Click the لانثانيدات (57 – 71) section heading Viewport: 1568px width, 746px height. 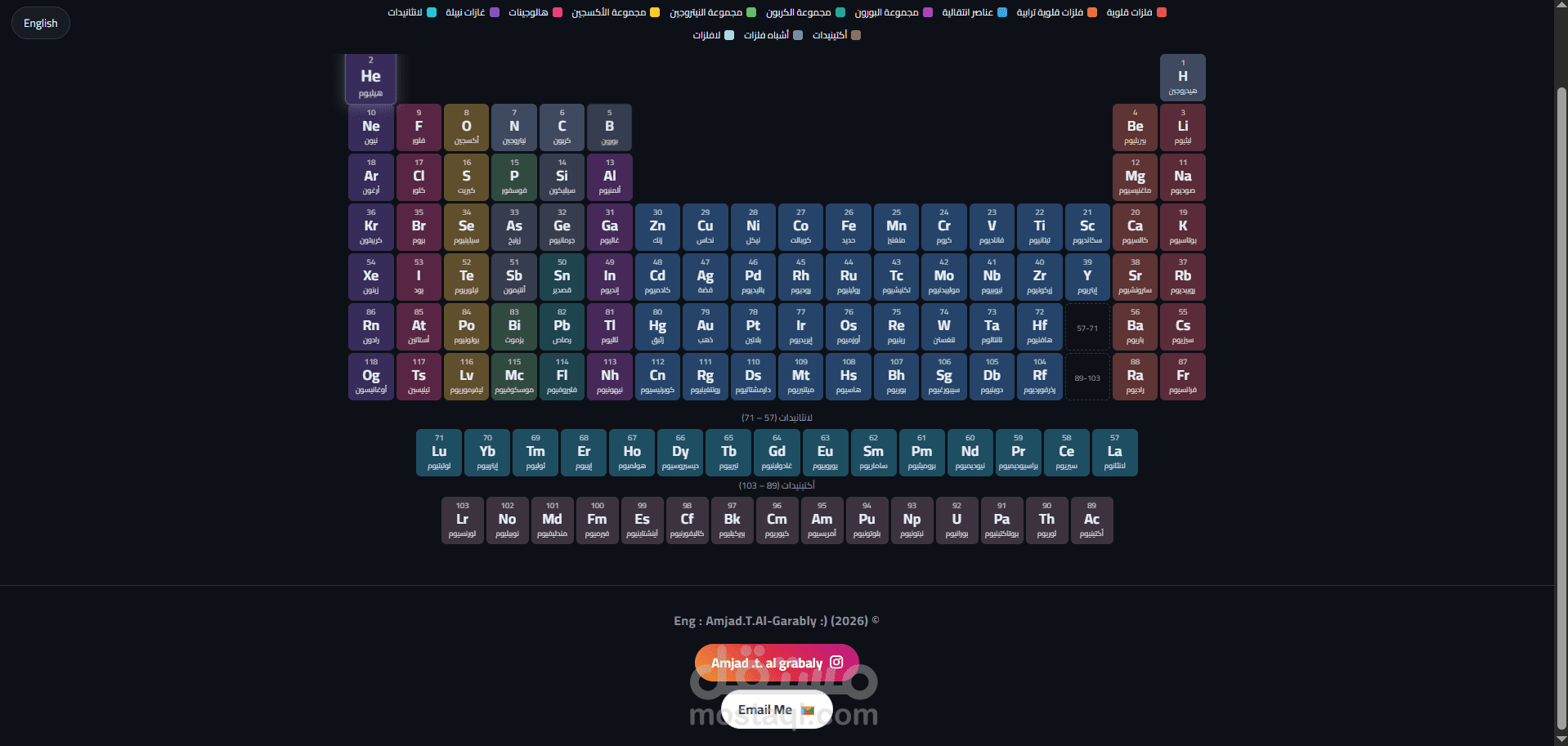(777, 418)
